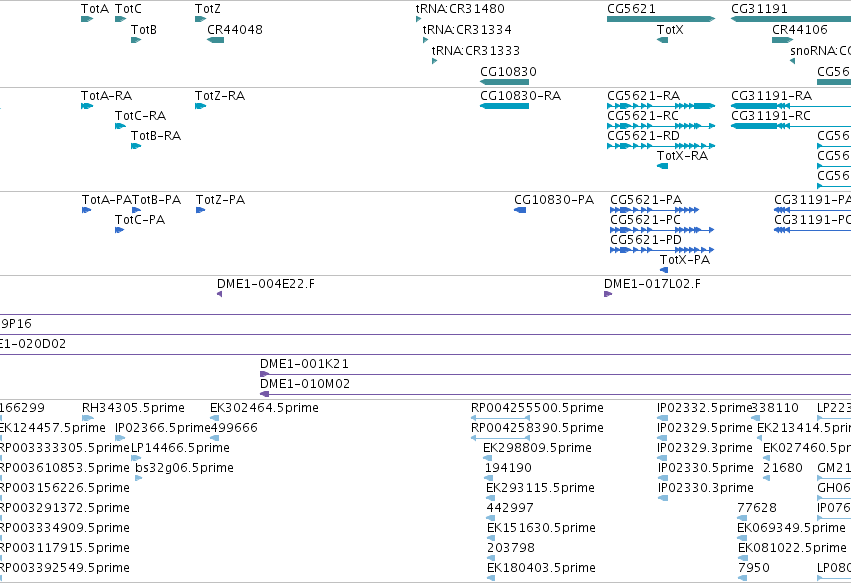Open the TotZ-RA transcript
851x583 pixels.
coord(200,106)
